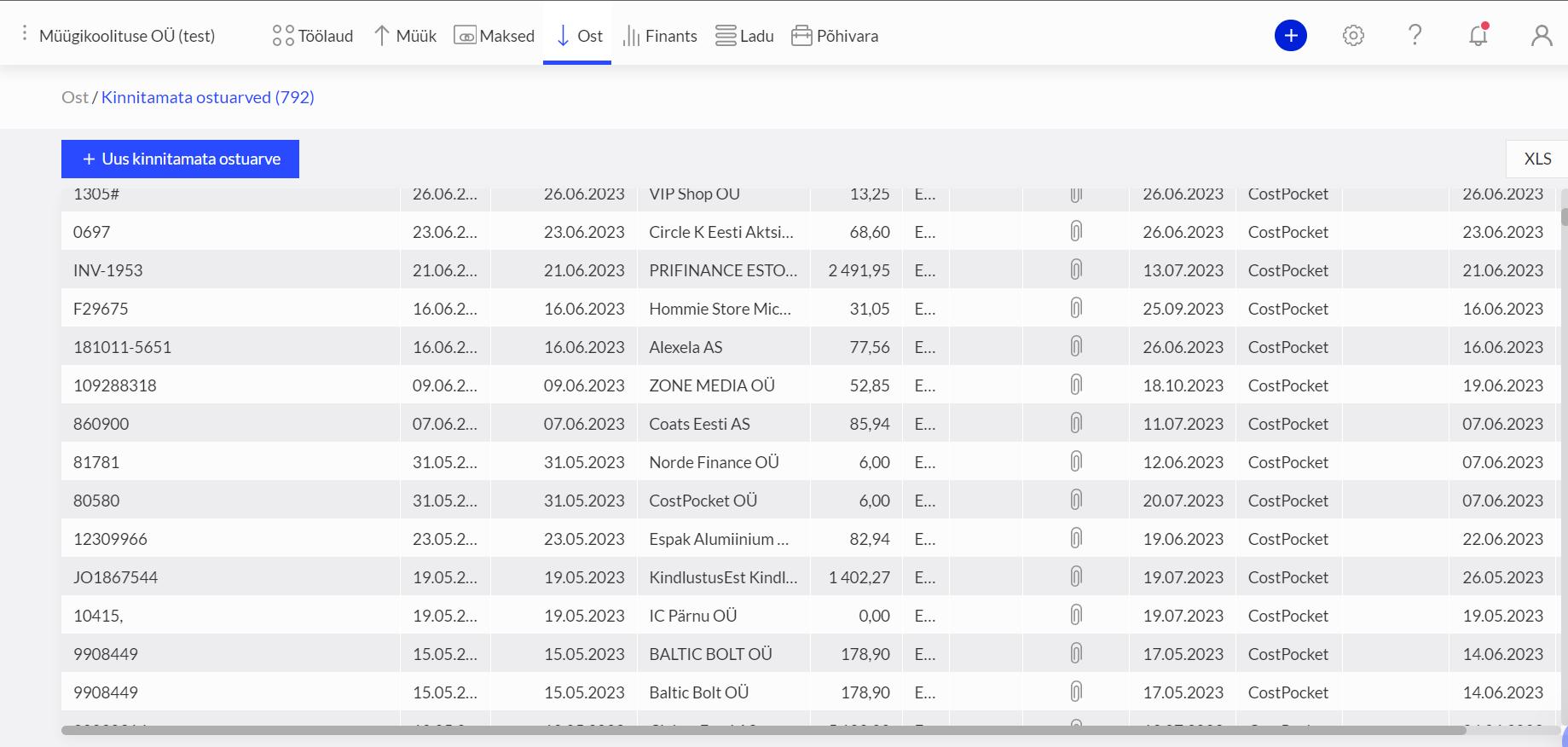Open the Põhivara menu

pyautogui.click(x=835, y=36)
